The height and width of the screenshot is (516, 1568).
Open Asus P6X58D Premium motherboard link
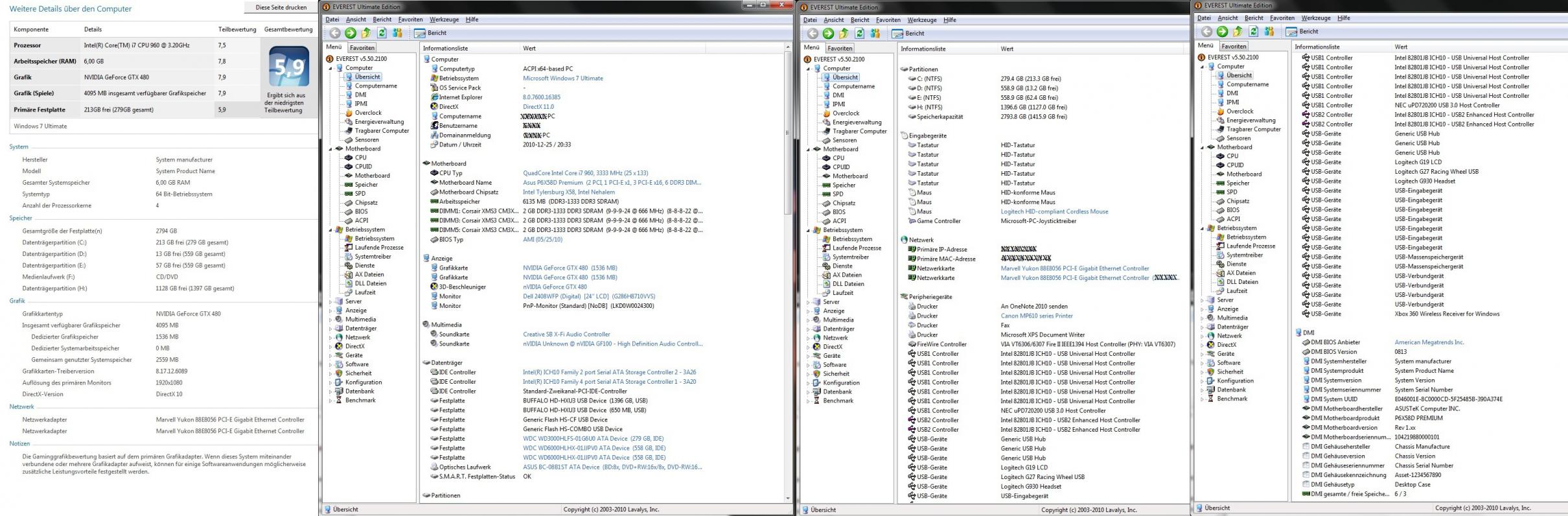pyautogui.click(x=612, y=183)
